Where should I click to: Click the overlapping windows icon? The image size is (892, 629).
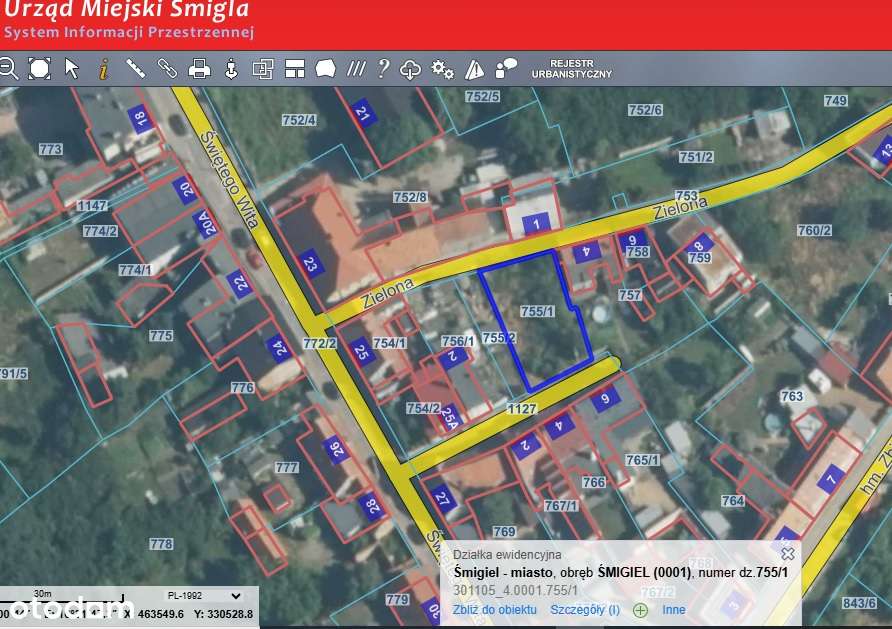263,69
